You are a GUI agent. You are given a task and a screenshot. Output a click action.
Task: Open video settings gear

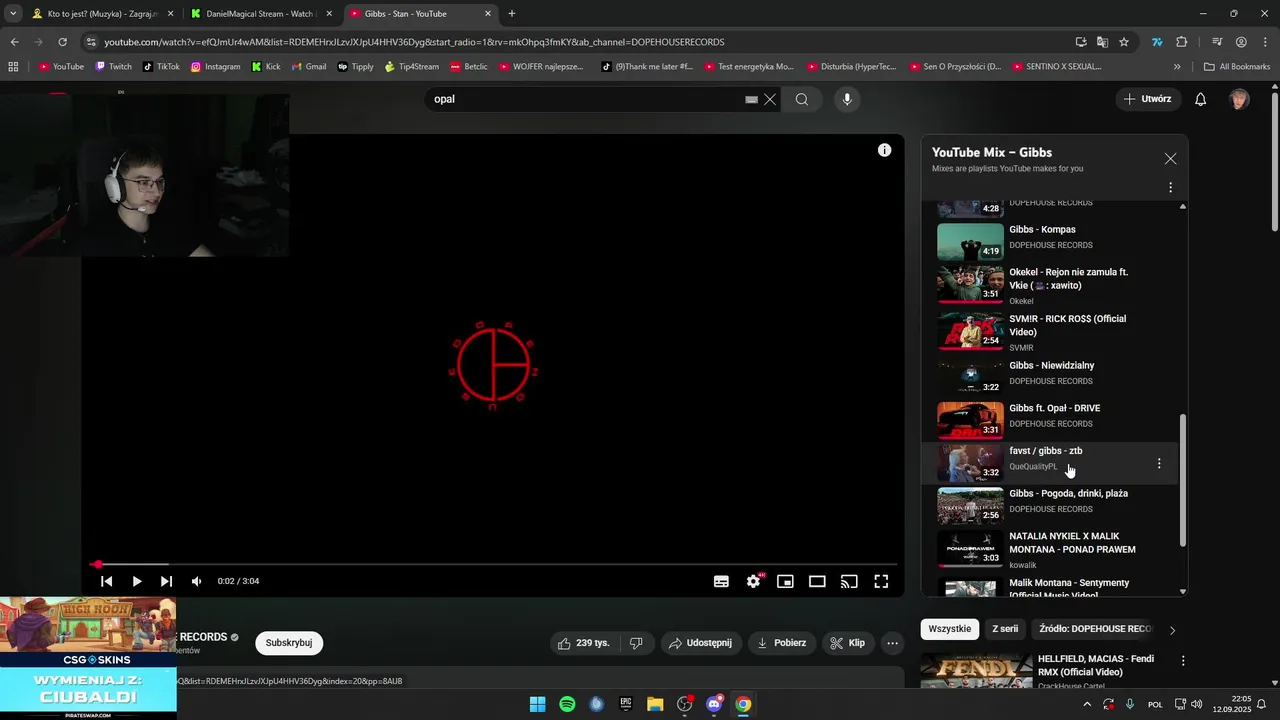click(754, 581)
